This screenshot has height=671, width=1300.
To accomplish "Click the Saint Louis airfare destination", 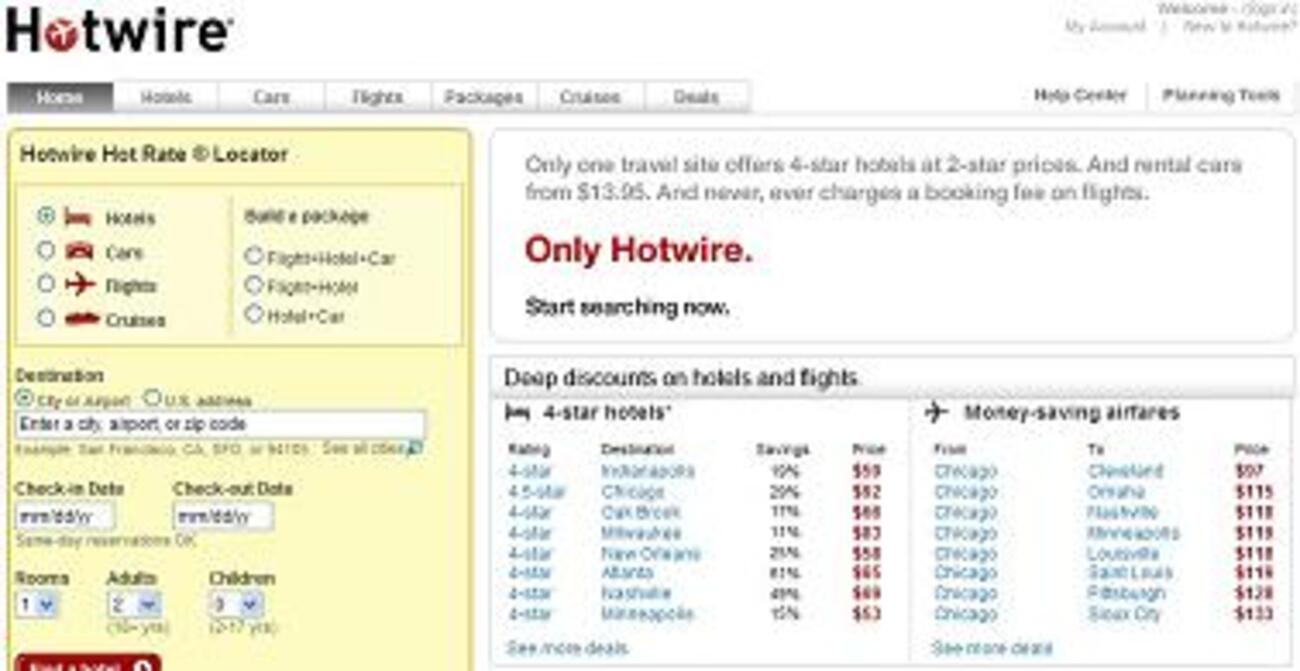I will (1131, 573).
